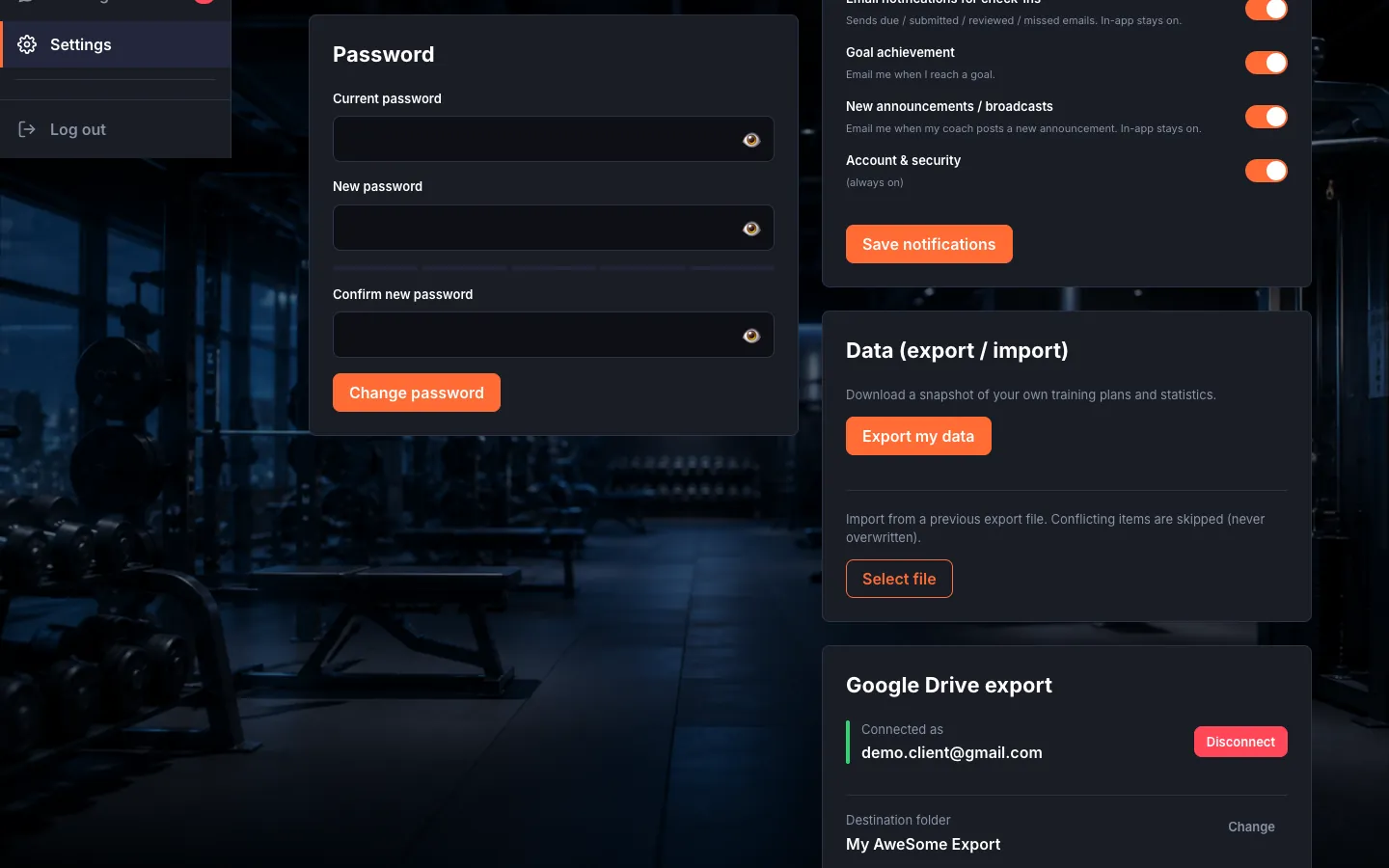Toggle email notifications for check-ins switch
This screenshot has width=1389, height=868.
pyautogui.click(x=1266, y=9)
